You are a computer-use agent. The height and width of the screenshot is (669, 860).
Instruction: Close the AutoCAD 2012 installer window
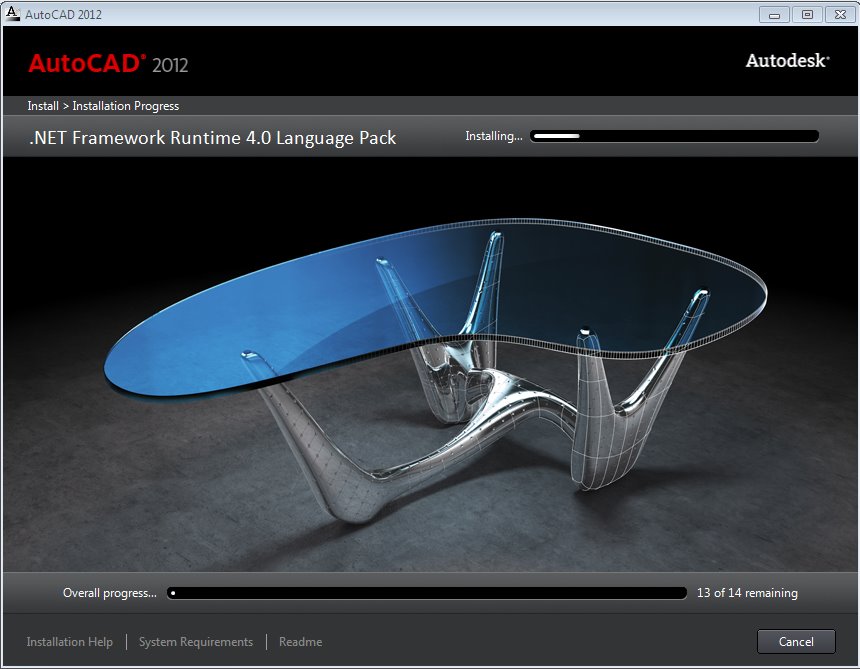[x=840, y=15]
